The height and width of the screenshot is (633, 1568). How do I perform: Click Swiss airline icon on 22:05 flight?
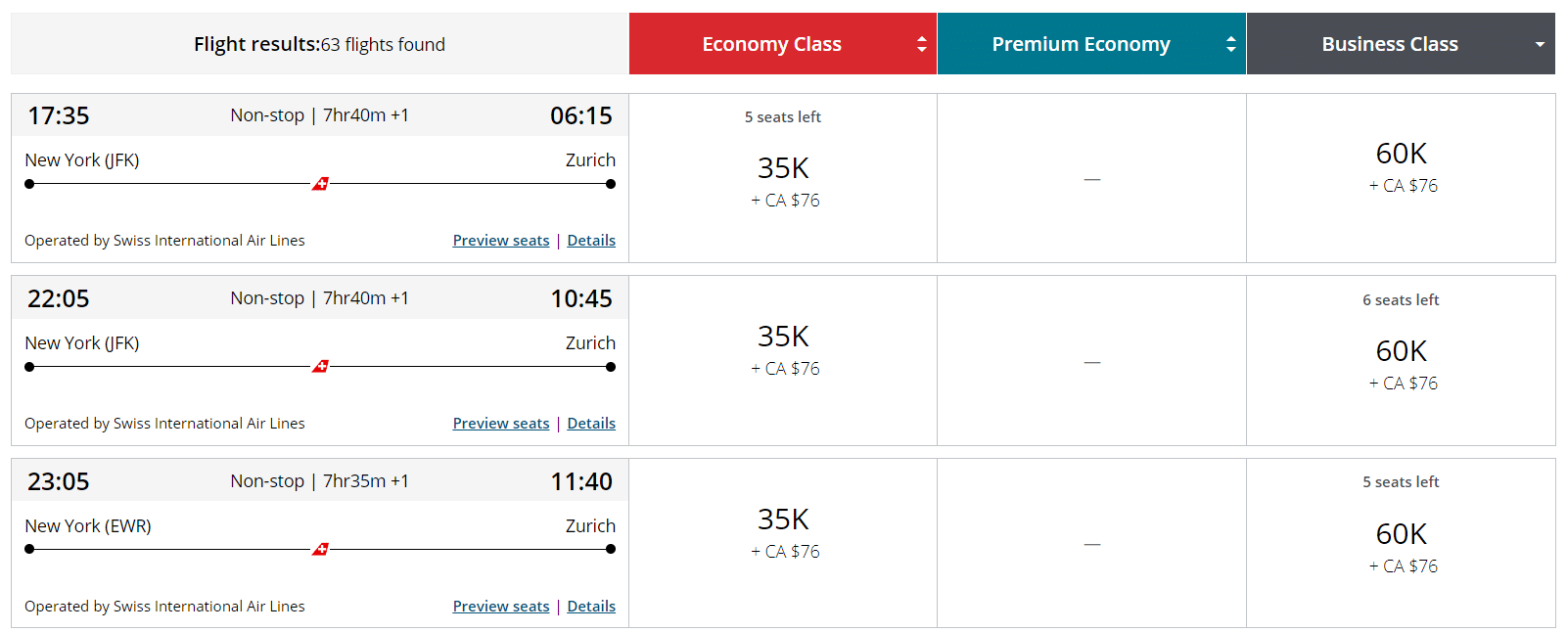(x=320, y=367)
